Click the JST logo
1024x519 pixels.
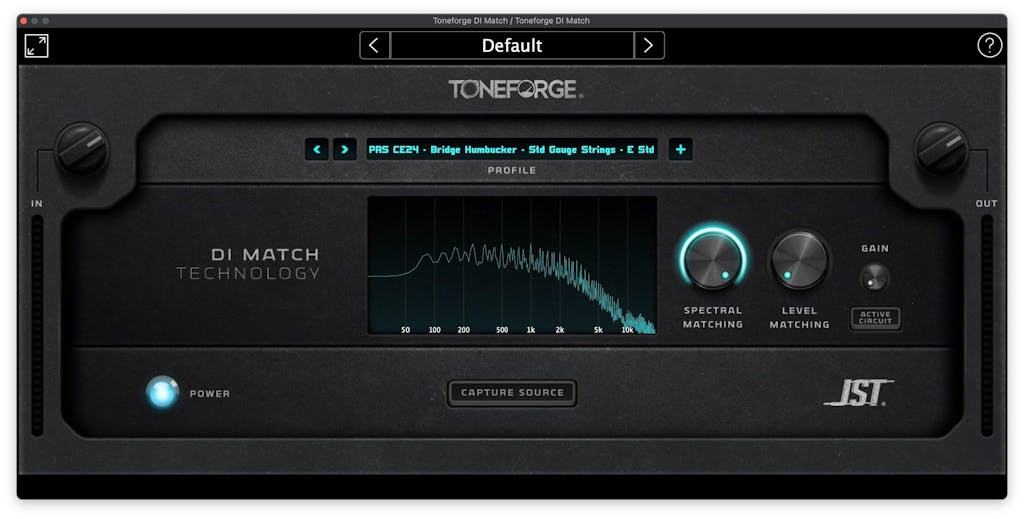858,393
